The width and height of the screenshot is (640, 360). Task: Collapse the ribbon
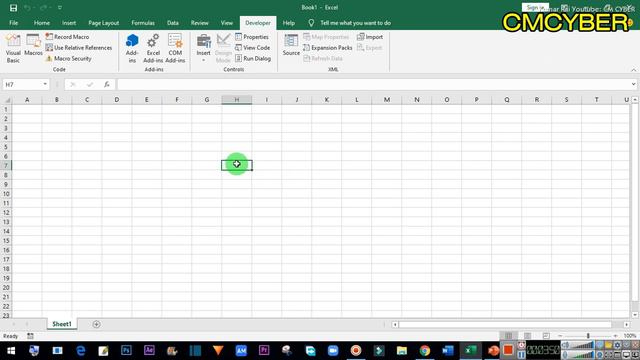point(633,70)
